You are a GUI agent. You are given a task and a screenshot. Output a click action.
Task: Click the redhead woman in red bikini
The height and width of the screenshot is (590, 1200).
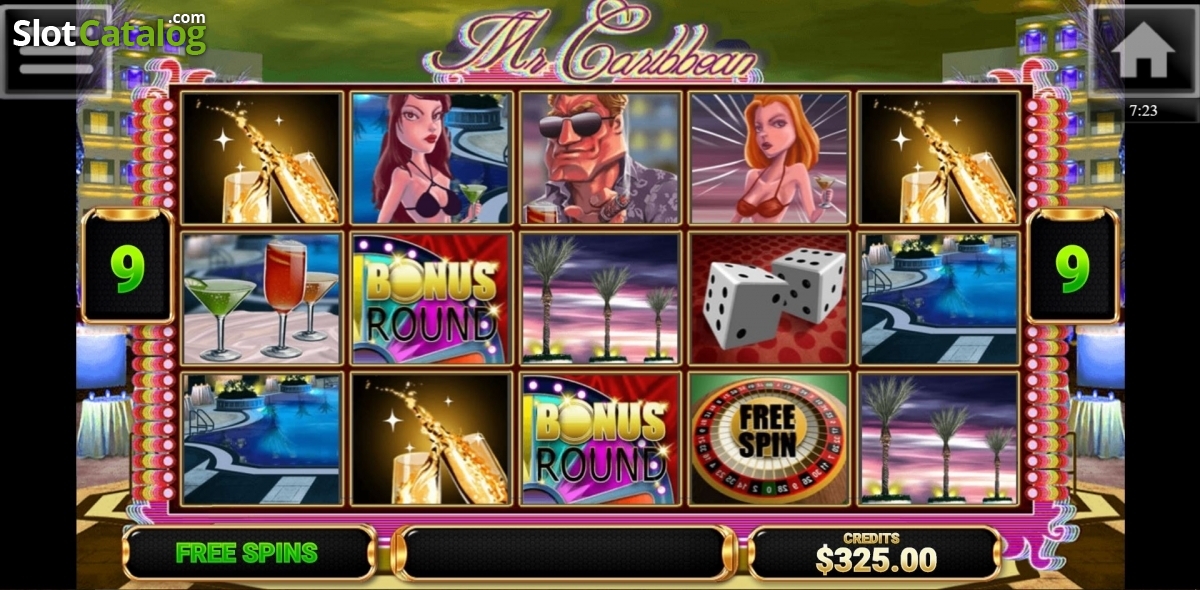[770, 158]
